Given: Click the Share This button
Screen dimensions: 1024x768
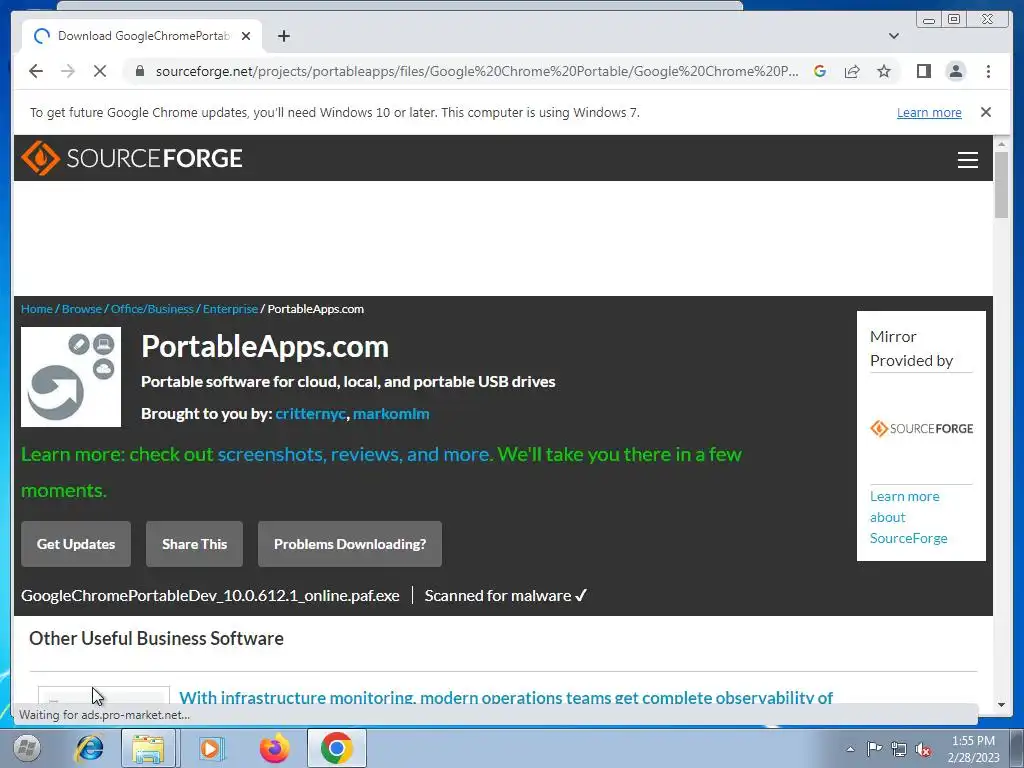Looking at the screenshot, I should pos(194,544).
